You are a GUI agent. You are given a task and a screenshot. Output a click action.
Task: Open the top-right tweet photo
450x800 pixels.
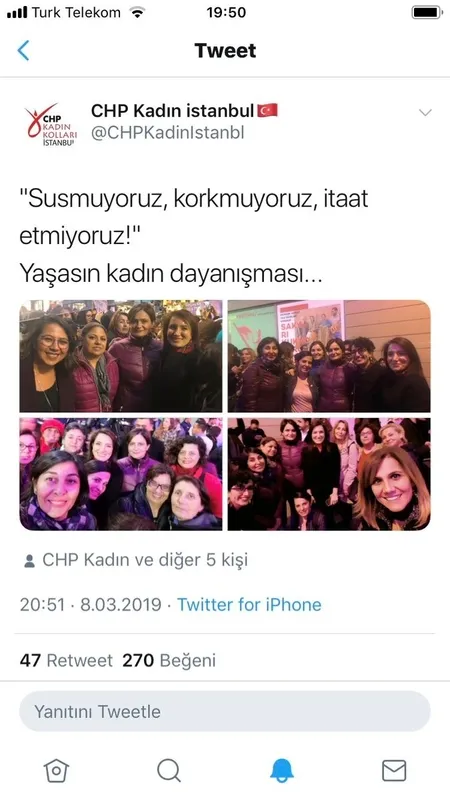point(329,356)
